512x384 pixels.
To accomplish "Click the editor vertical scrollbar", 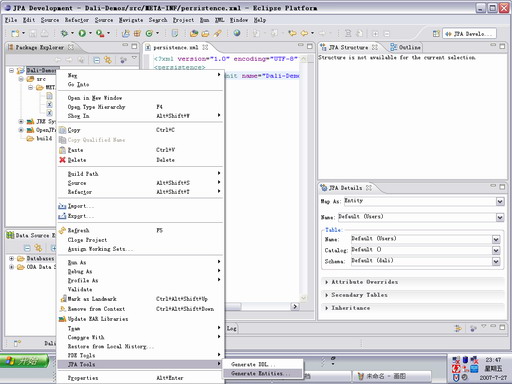I will [303, 177].
